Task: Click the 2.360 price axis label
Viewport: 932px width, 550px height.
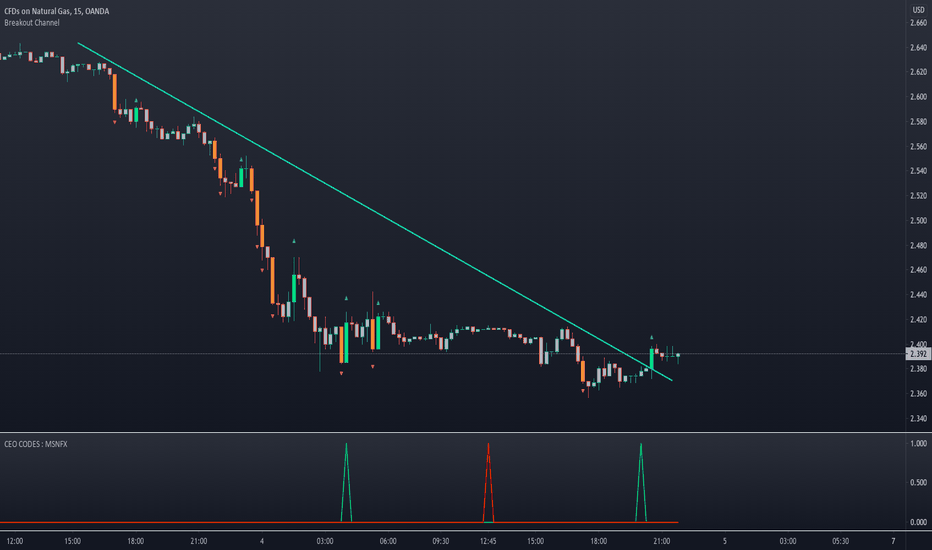Action: tap(918, 394)
